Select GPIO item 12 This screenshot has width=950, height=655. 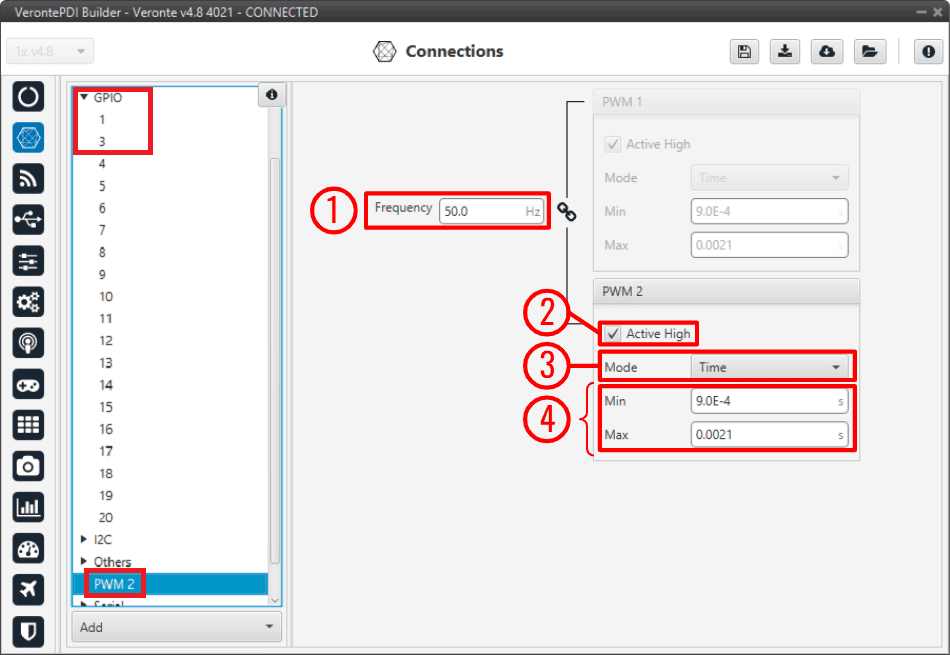105,341
